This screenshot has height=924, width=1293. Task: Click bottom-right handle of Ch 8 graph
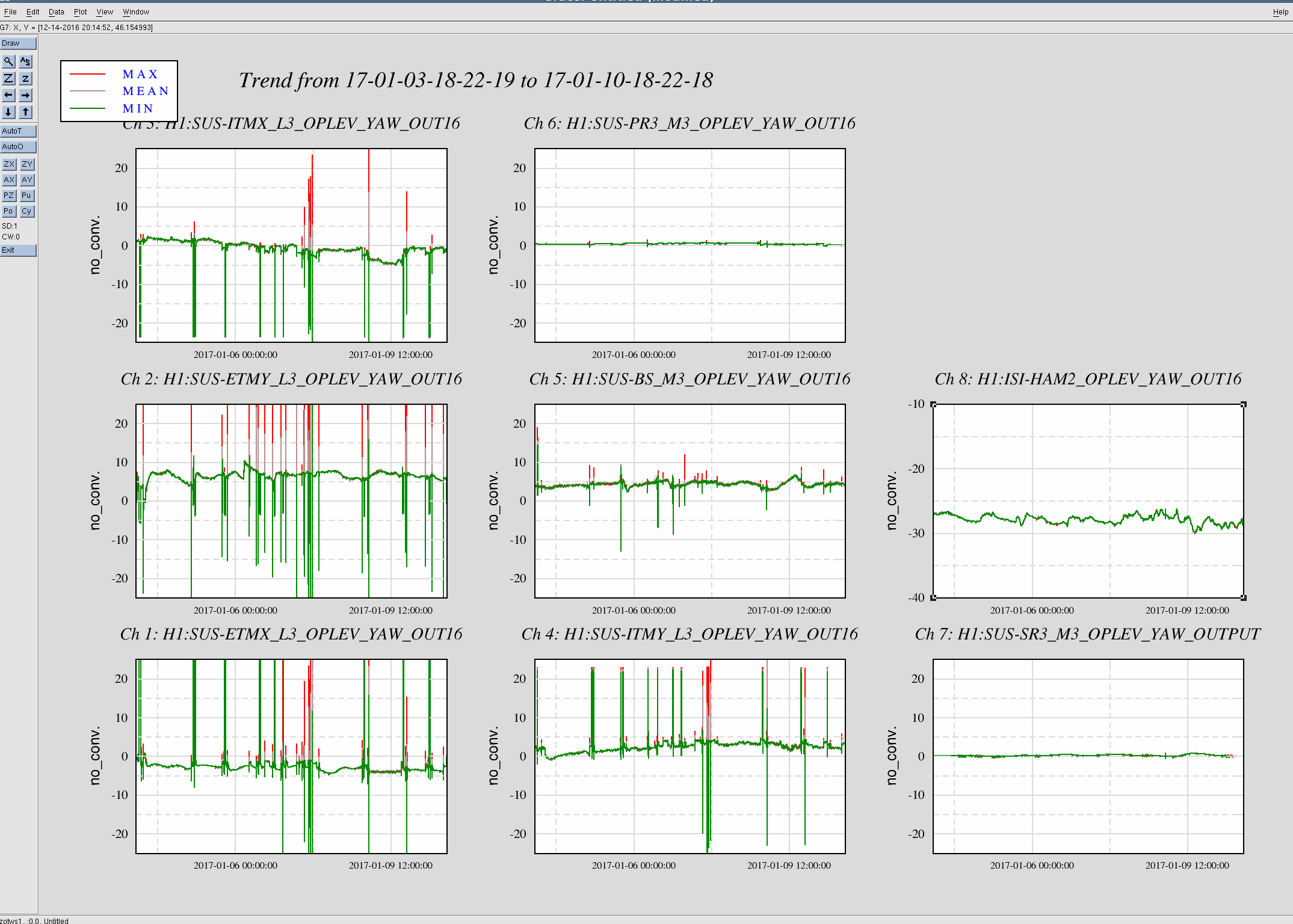(1244, 597)
